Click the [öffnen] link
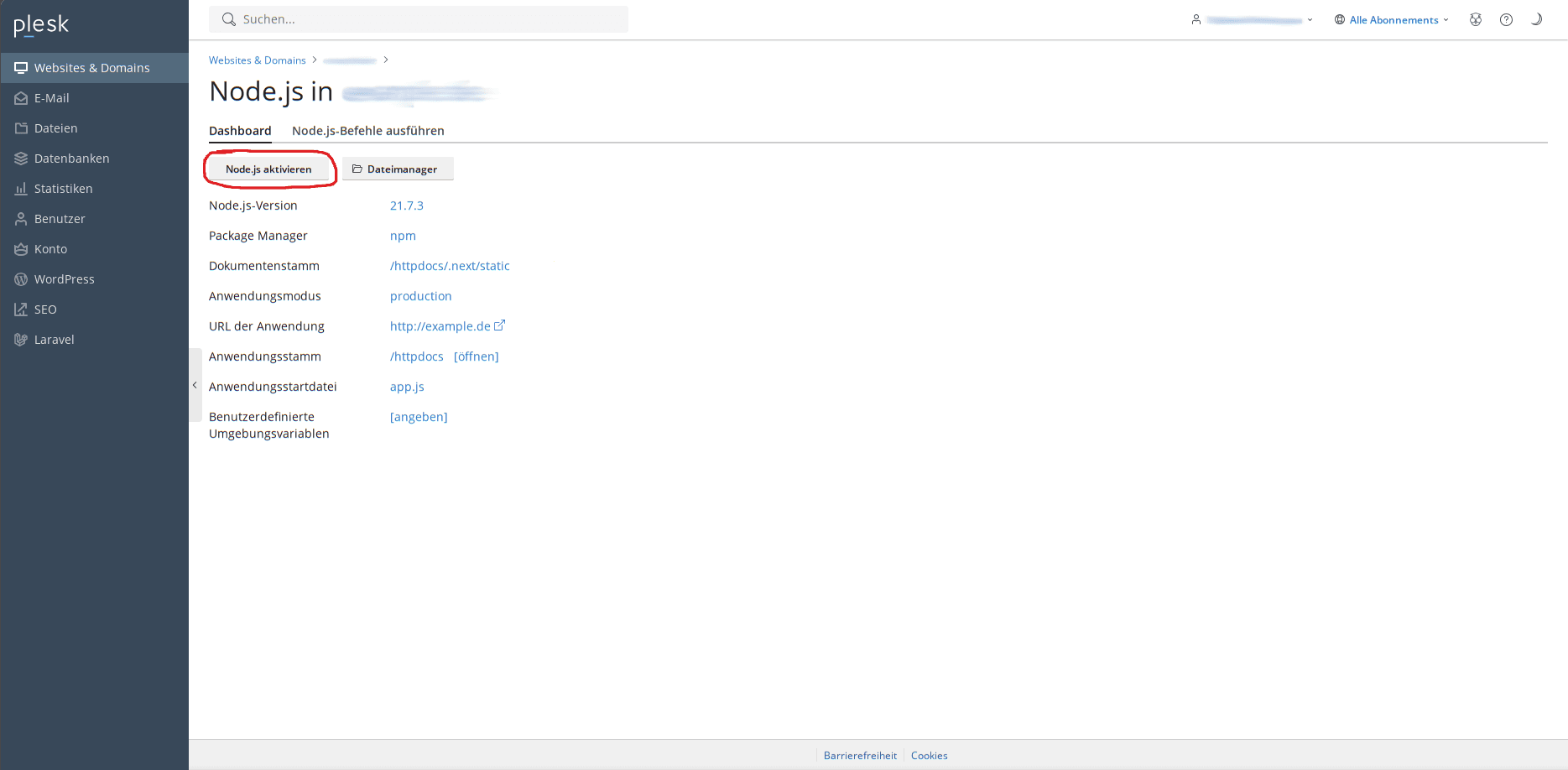 pos(477,356)
